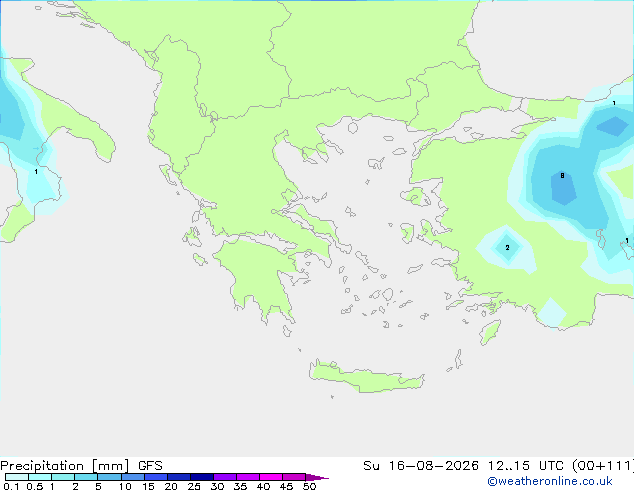Pick the 40–45 mm magenta legend swatch
The width and height of the screenshot is (634, 490).
pyautogui.click(x=271, y=477)
